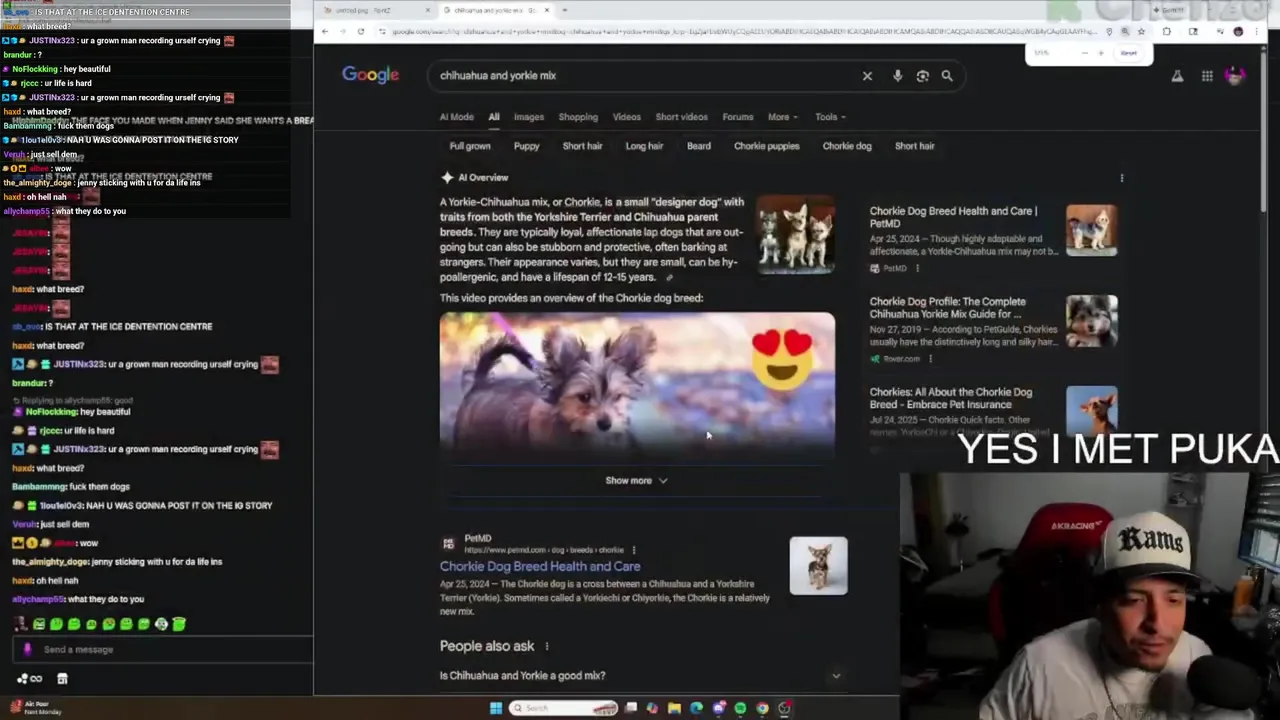The width and height of the screenshot is (1280, 720).
Task: Filter results by Puppy chip
Action: (x=526, y=146)
